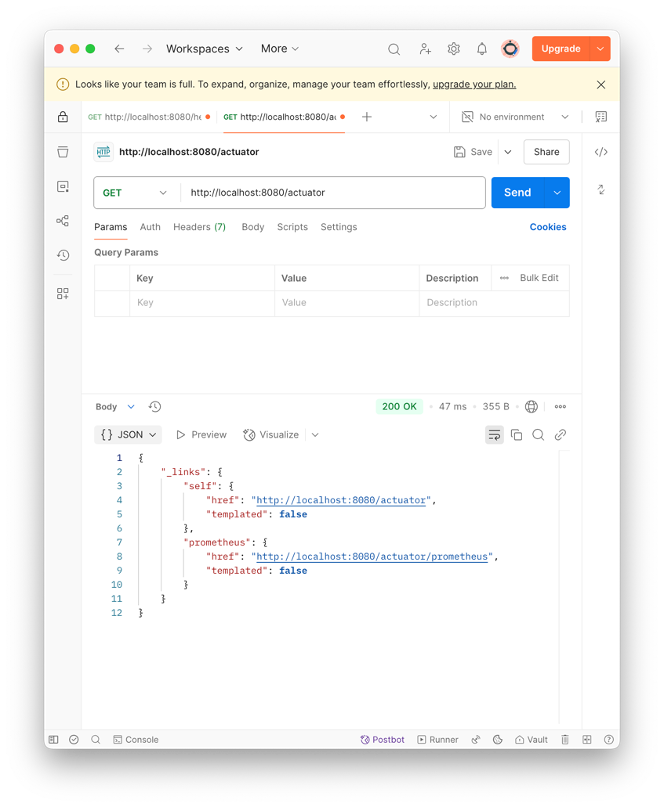Open the JSON response format dropdown

coord(127,434)
